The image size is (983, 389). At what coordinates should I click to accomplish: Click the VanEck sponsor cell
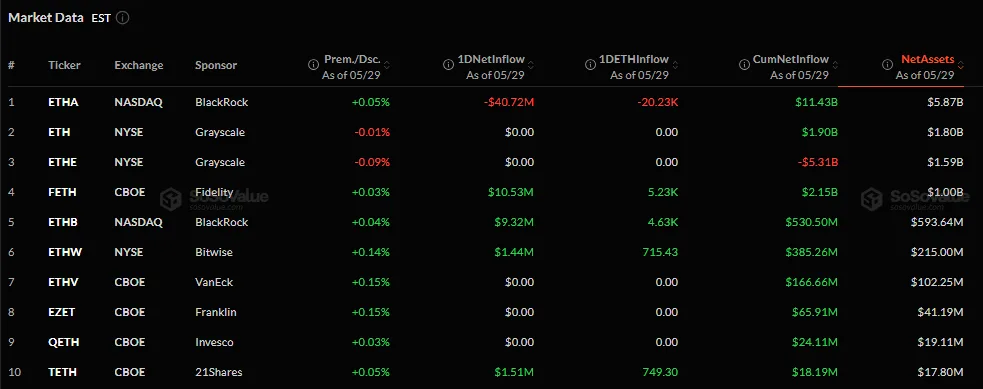pyautogui.click(x=214, y=283)
